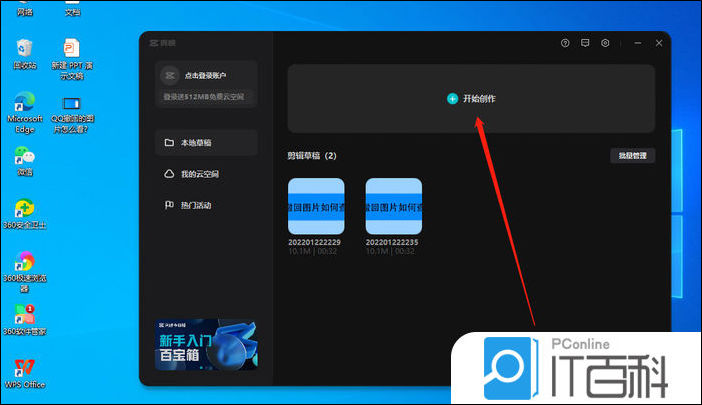Screen dimensions: 702x405
Task: Click the account avatar to log in
Action: click(170, 76)
